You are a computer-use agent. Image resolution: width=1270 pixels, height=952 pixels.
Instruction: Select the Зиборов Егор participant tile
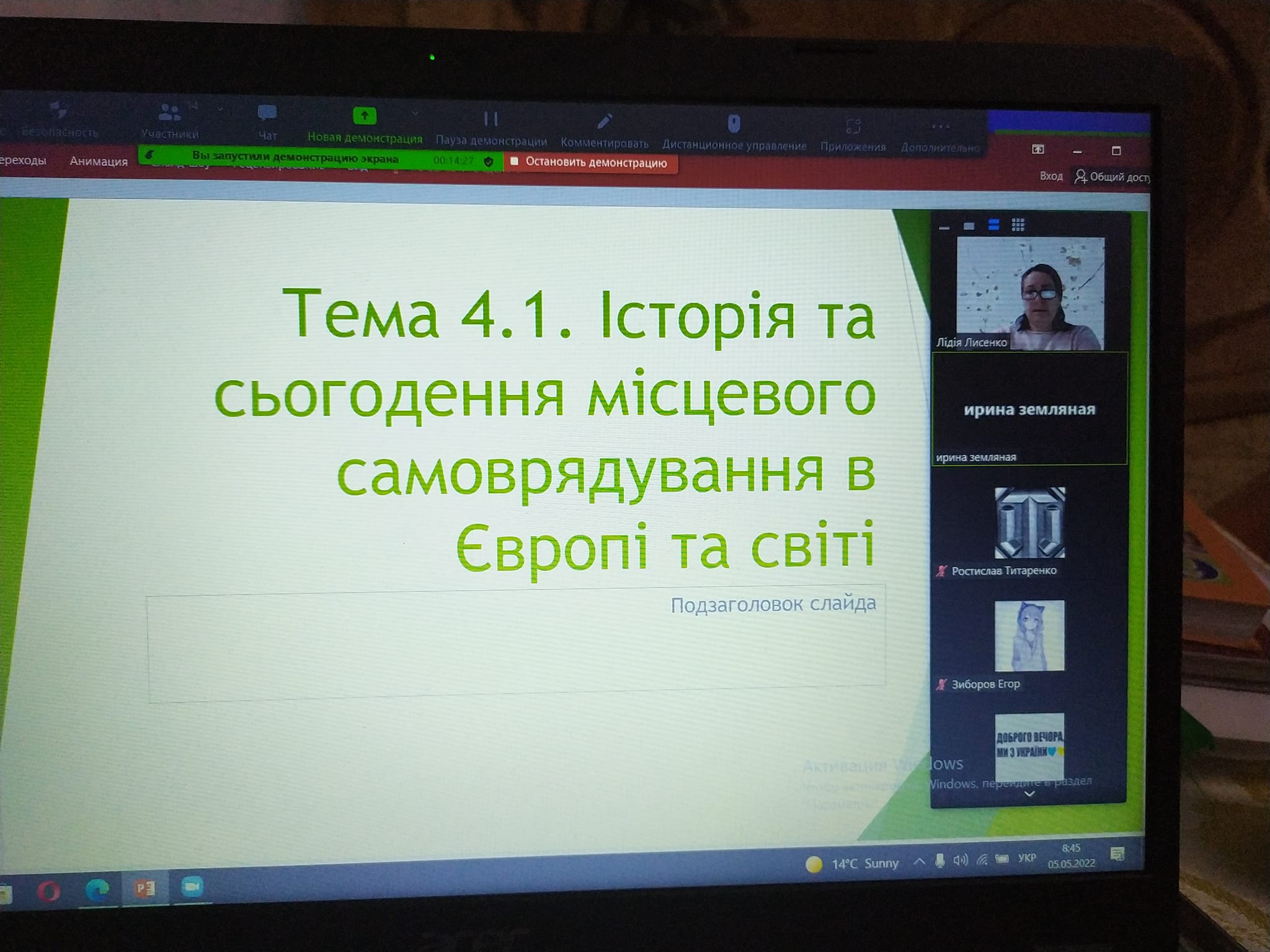pos(1029,636)
